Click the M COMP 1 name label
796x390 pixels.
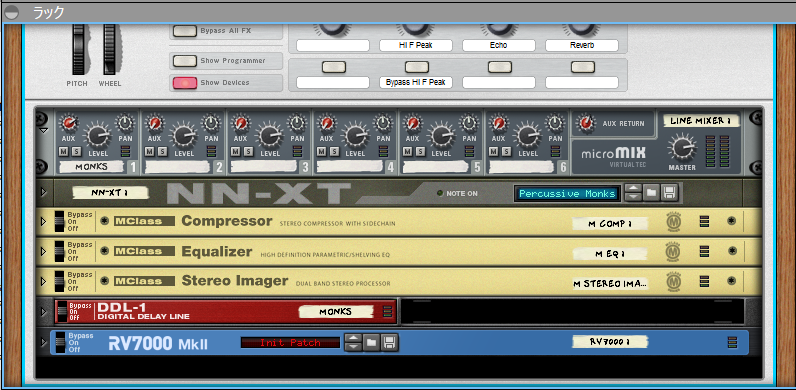[610, 224]
